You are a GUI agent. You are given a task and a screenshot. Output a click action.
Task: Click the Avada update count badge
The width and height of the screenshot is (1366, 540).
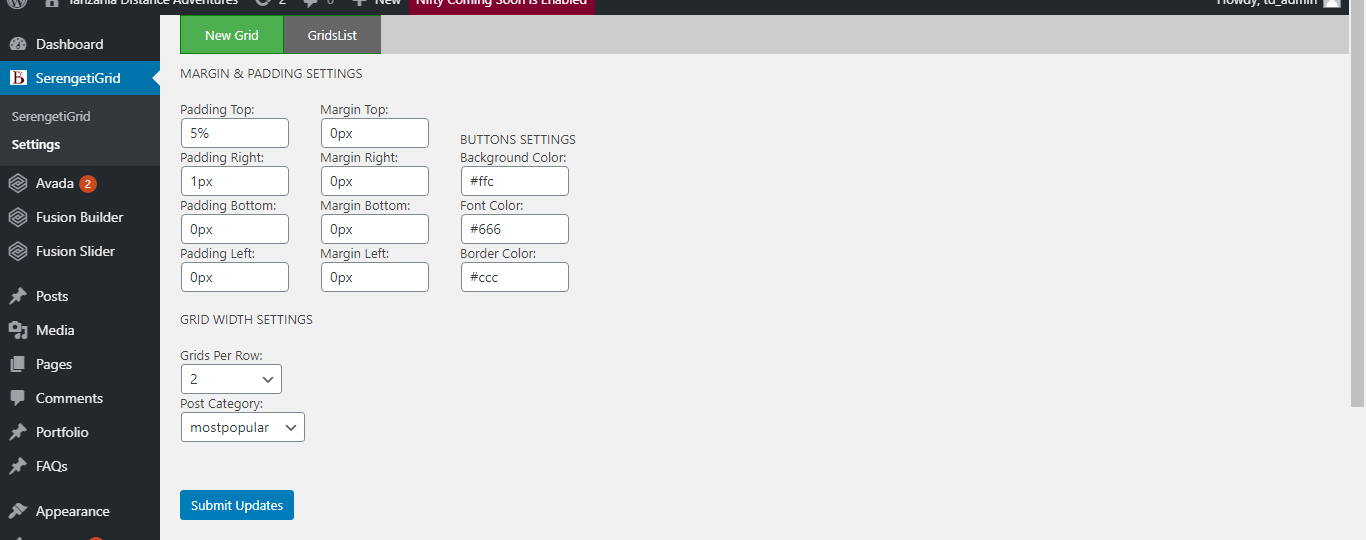88,184
